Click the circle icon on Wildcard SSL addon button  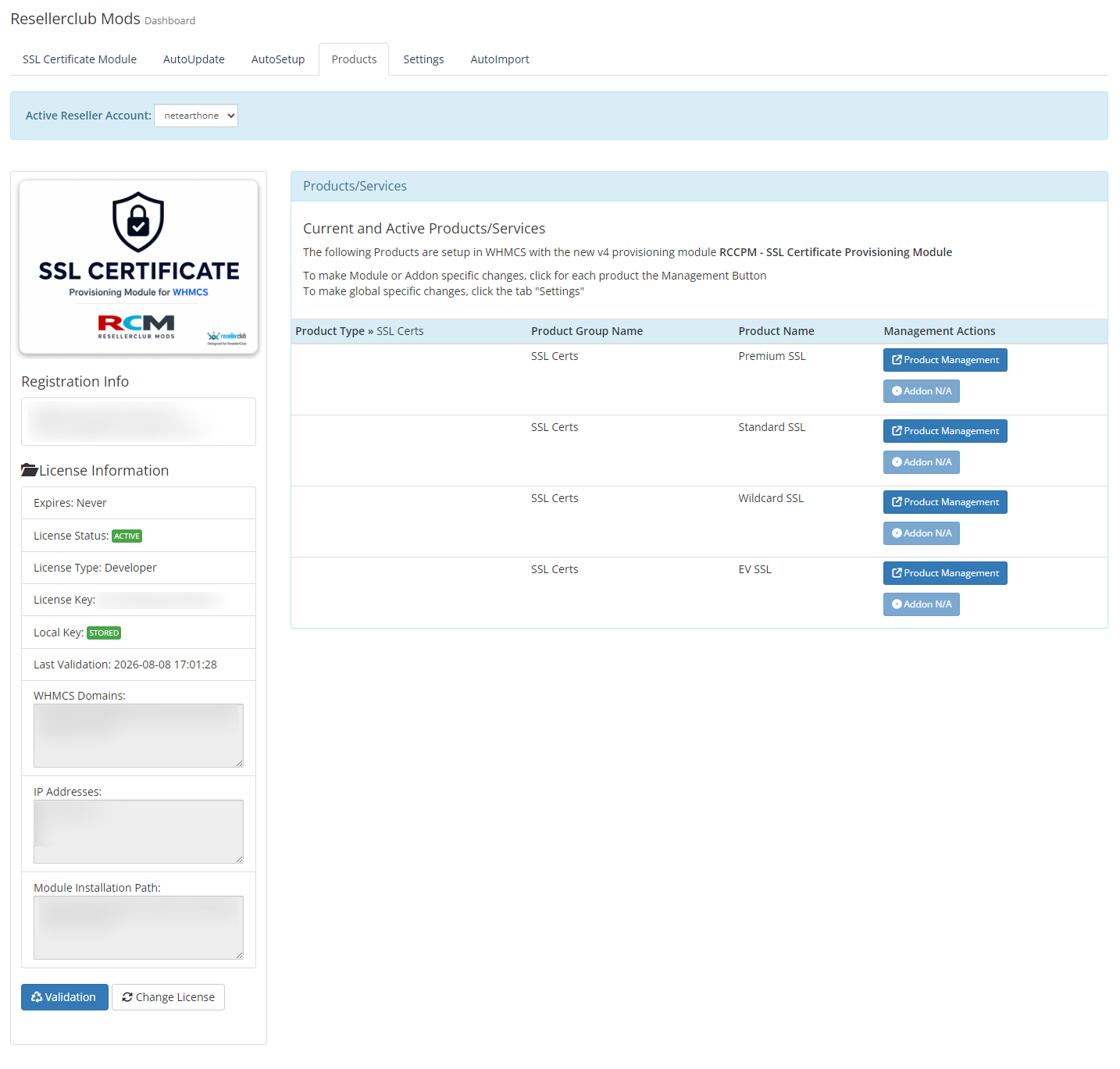pos(897,533)
